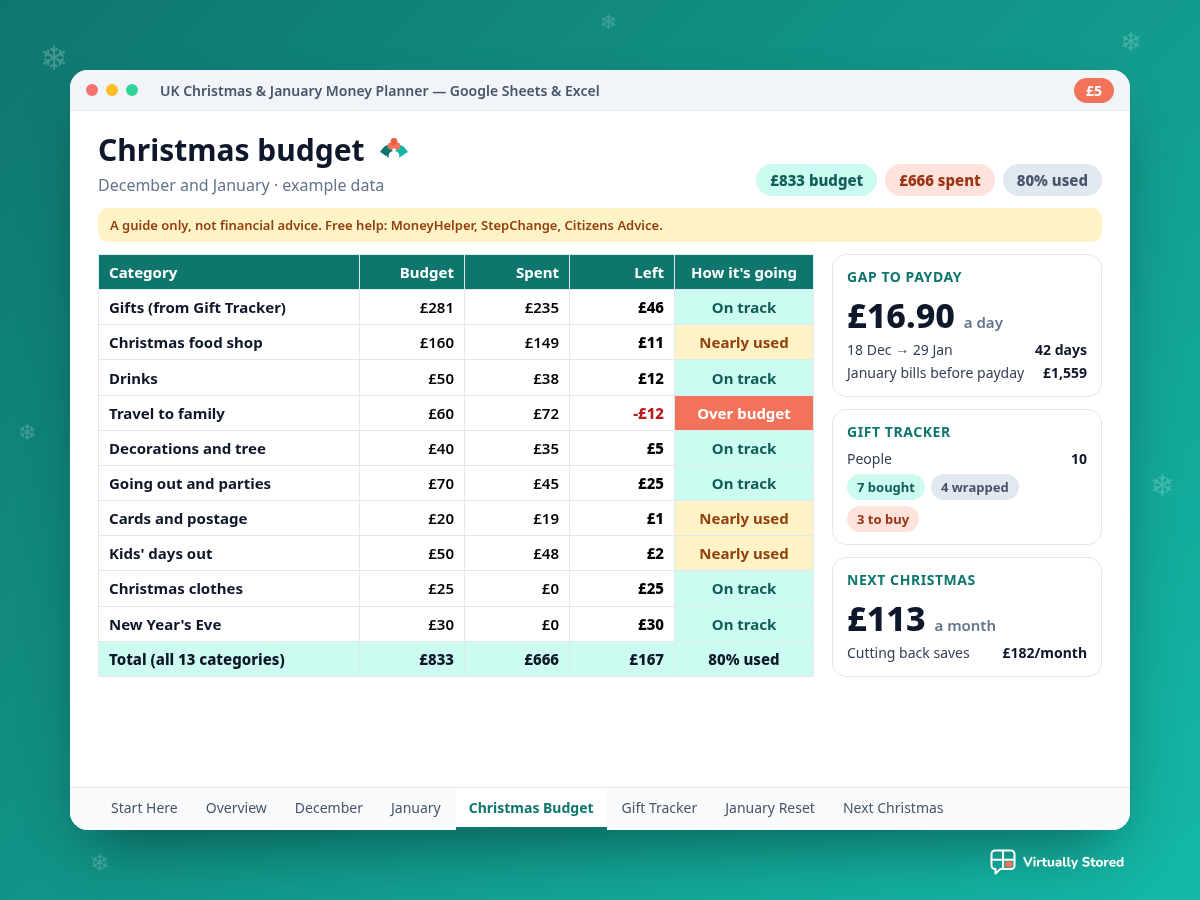Click the How it's going header

tap(744, 272)
